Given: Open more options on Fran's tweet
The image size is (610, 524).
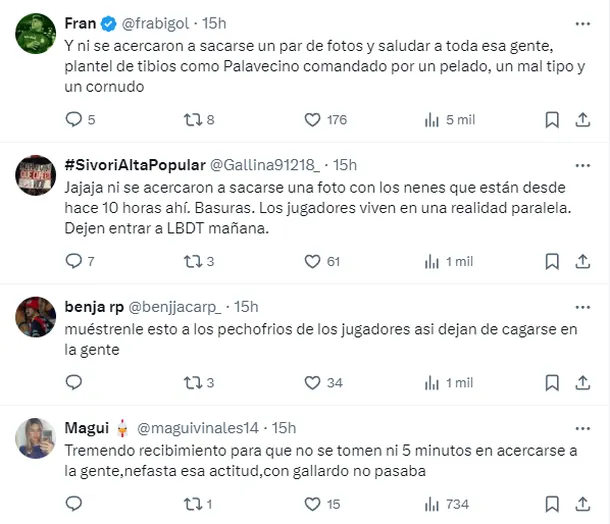Looking at the screenshot, I should [x=582, y=23].
